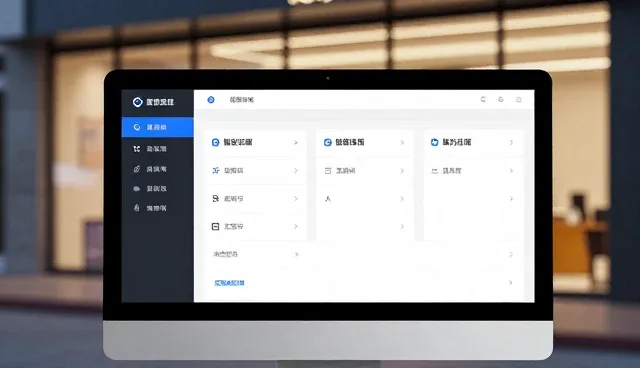
Task: Open the sidebar item directly below the highlighted one
Action: click(x=158, y=149)
